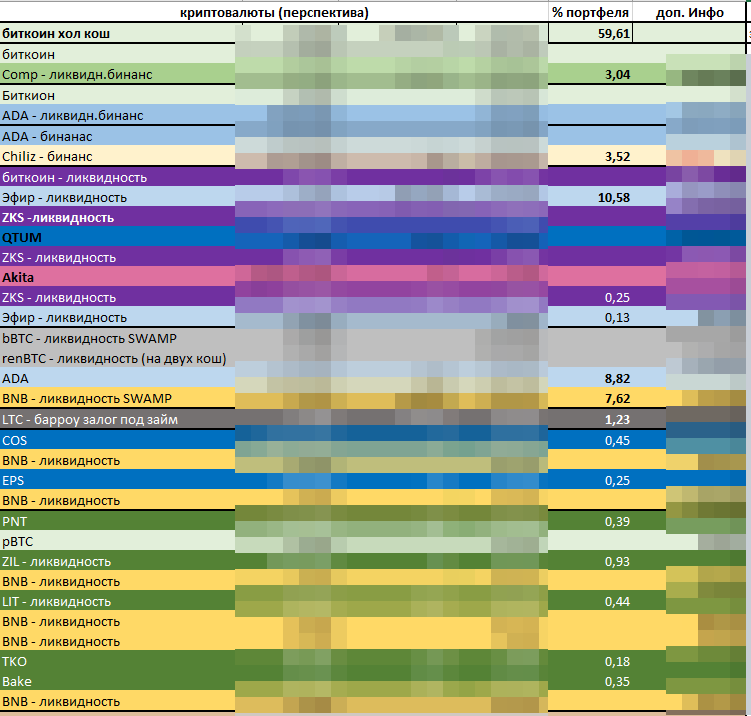Select the value 0,93
The image size is (751, 716).
(x=617, y=562)
